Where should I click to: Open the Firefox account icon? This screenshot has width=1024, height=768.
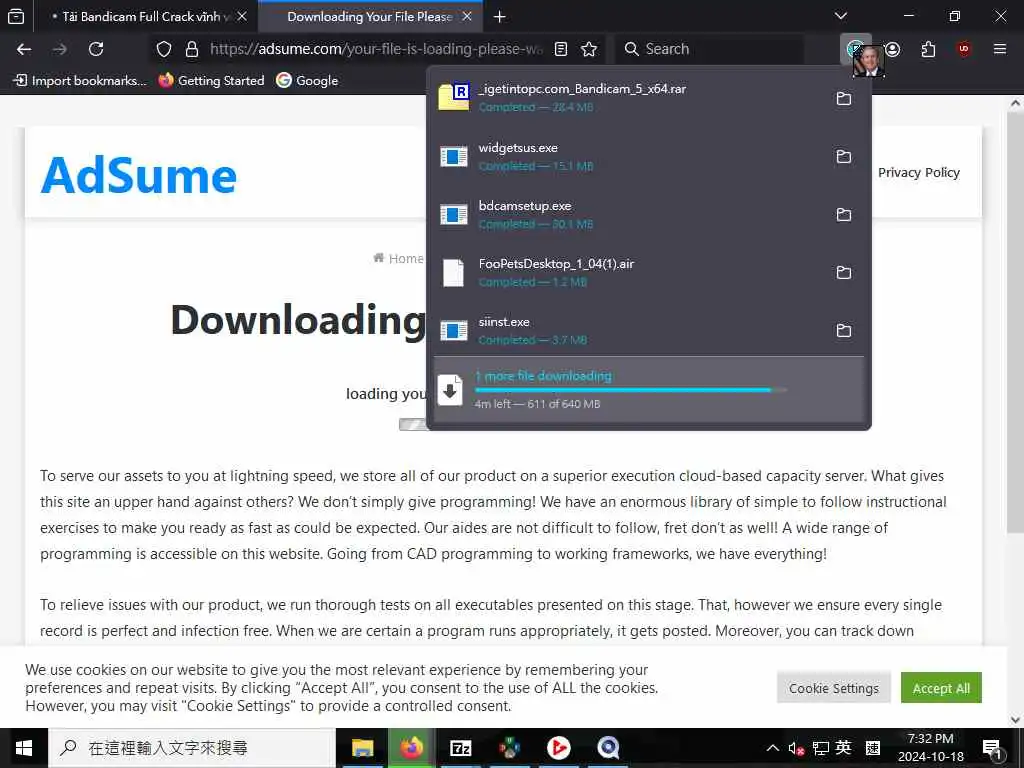coord(893,49)
